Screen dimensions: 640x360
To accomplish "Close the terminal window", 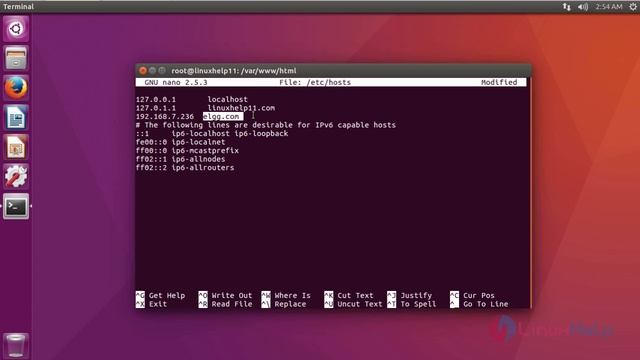I will (x=143, y=71).
